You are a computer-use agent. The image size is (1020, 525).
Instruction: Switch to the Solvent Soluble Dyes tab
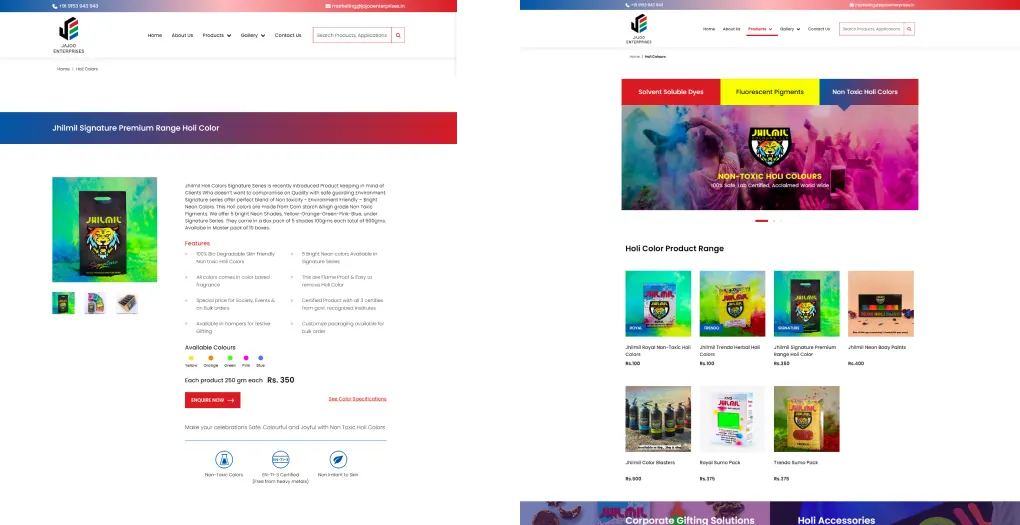click(671, 92)
